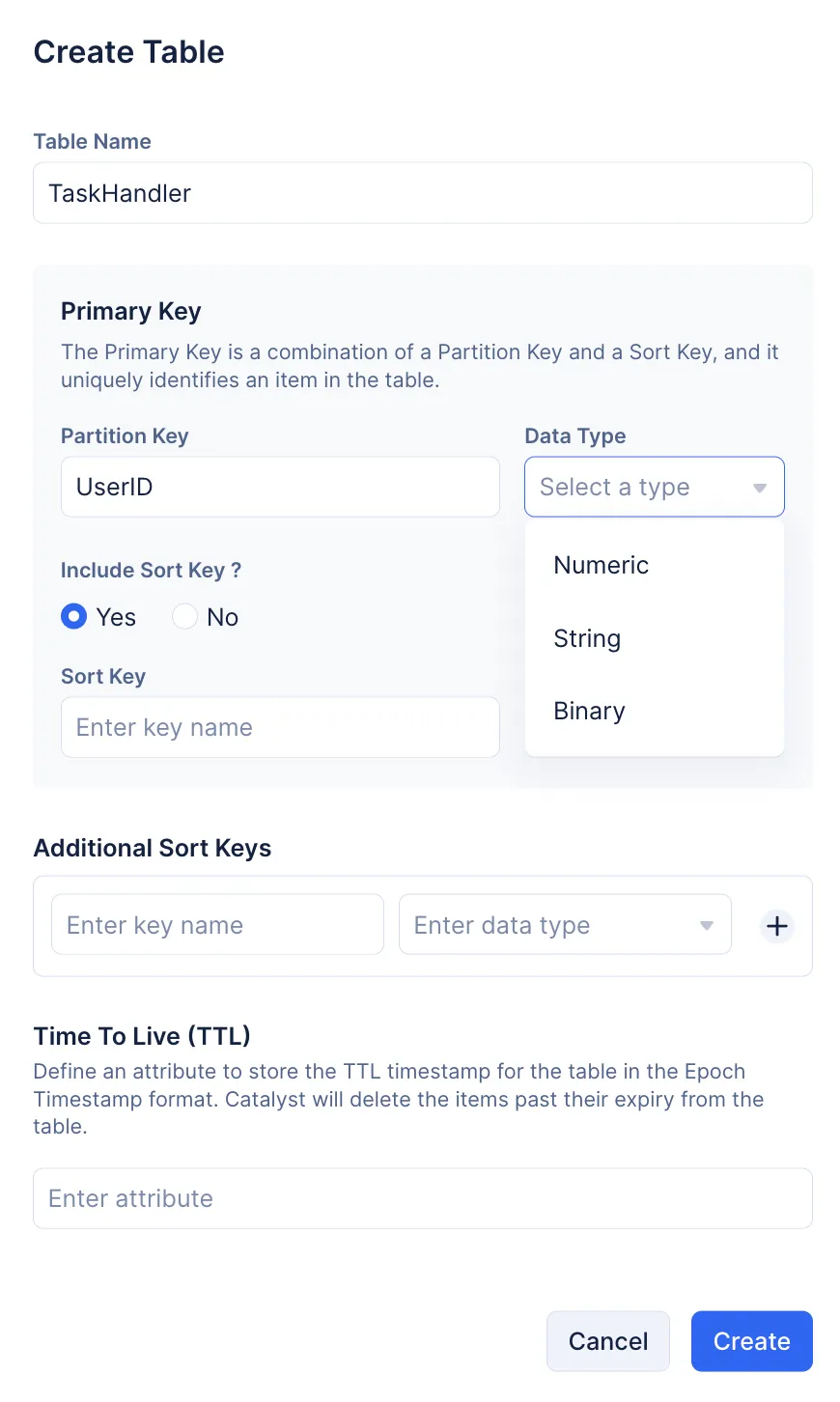Click the Sort Key name input

pyautogui.click(x=279, y=727)
